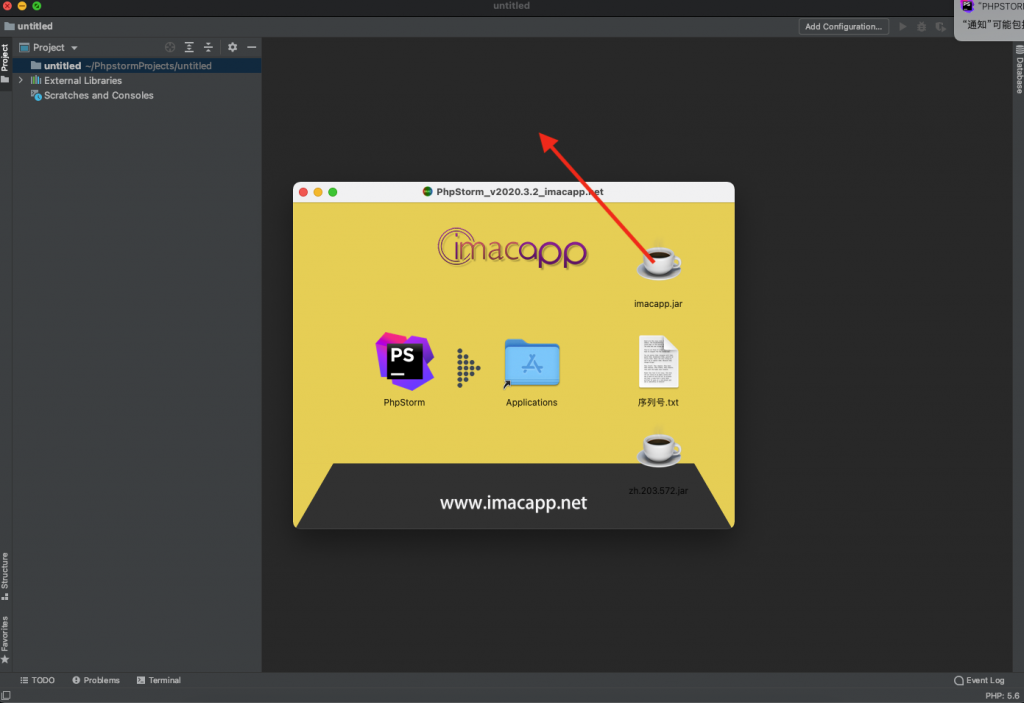Open the Applications folder shortcut

click(532, 363)
